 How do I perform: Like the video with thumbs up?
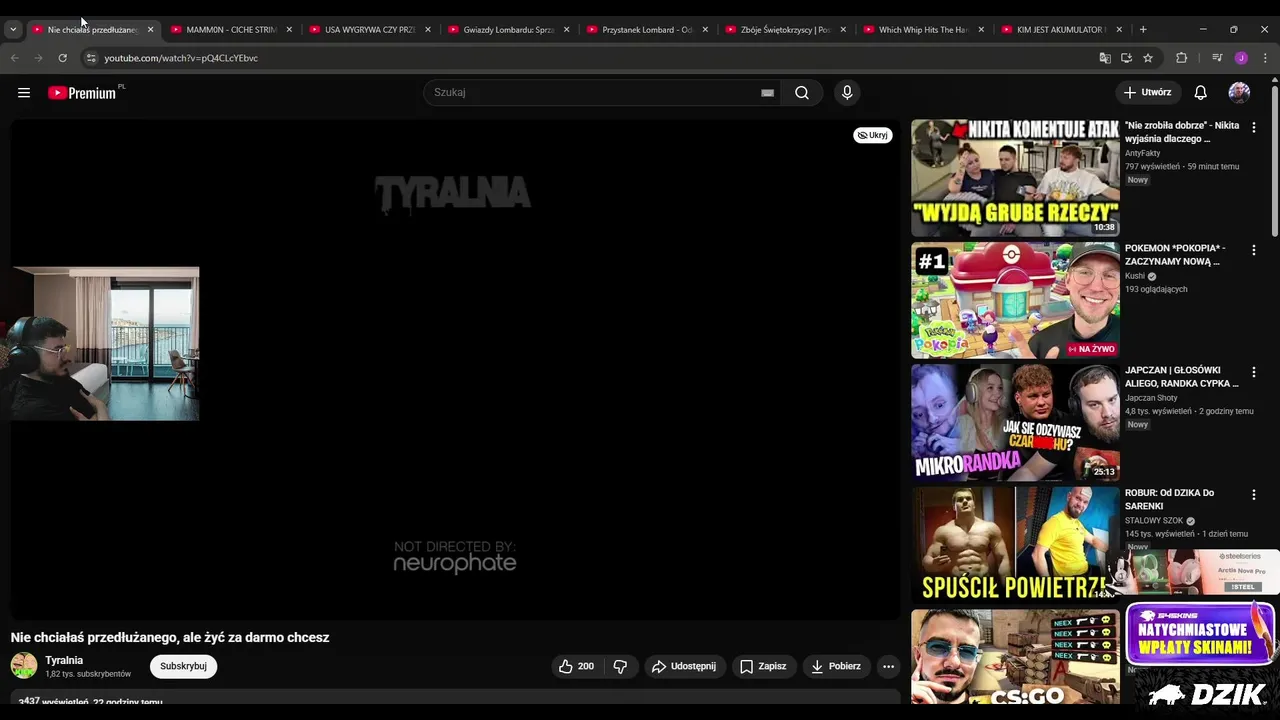click(576, 666)
